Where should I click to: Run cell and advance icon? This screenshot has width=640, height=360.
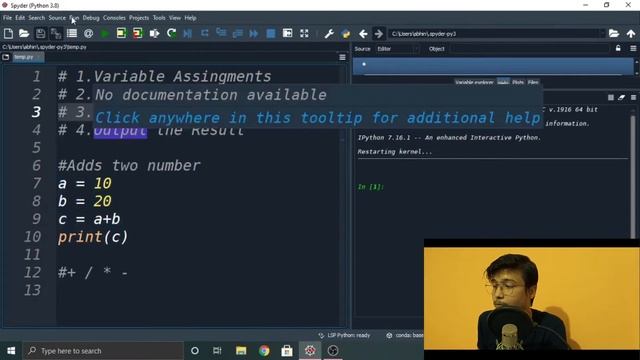[138, 33]
